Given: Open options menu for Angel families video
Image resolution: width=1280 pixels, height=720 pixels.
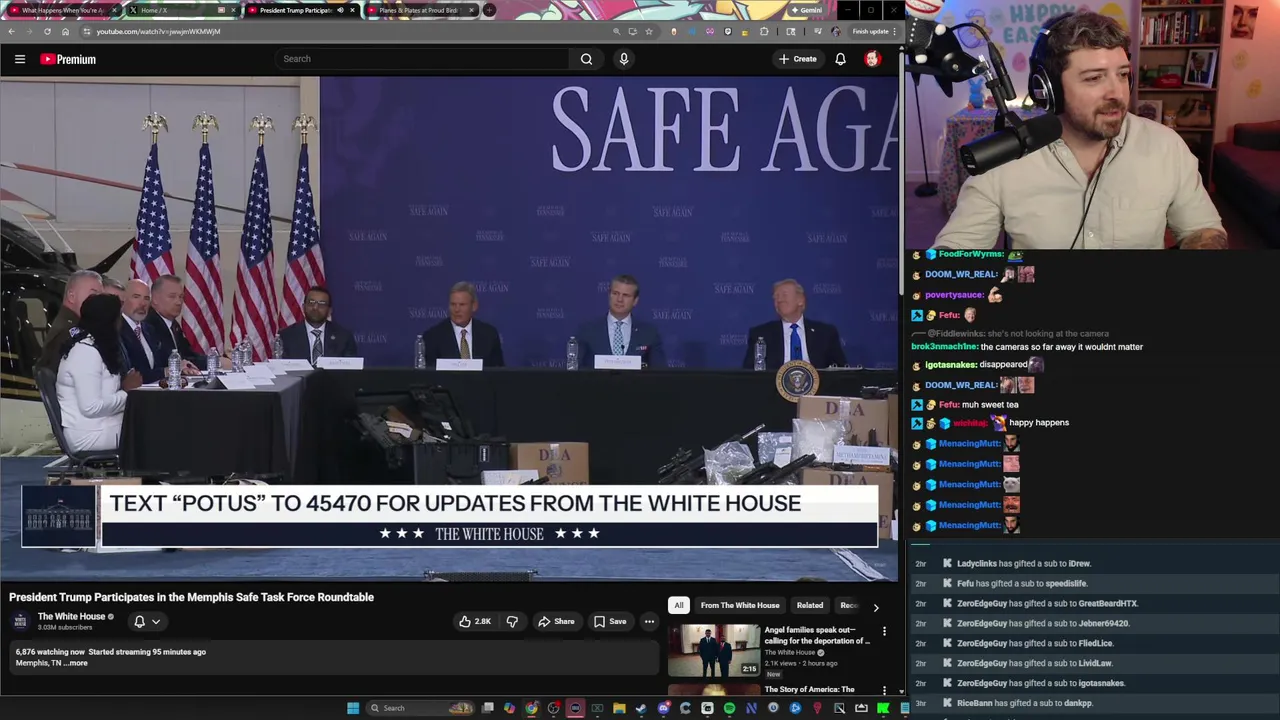Looking at the screenshot, I should coord(884,631).
